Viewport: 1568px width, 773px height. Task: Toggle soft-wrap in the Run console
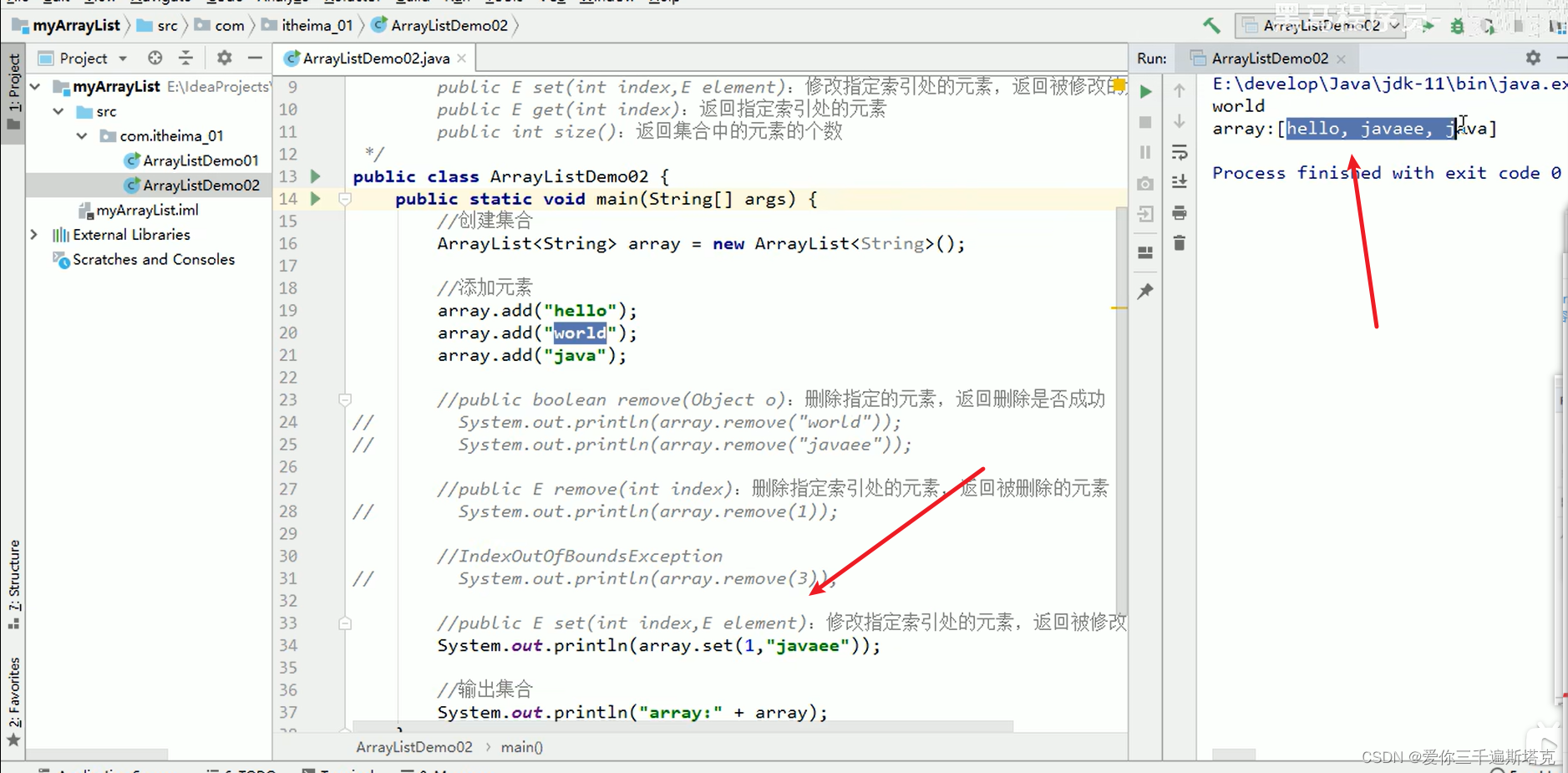(x=1180, y=152)
